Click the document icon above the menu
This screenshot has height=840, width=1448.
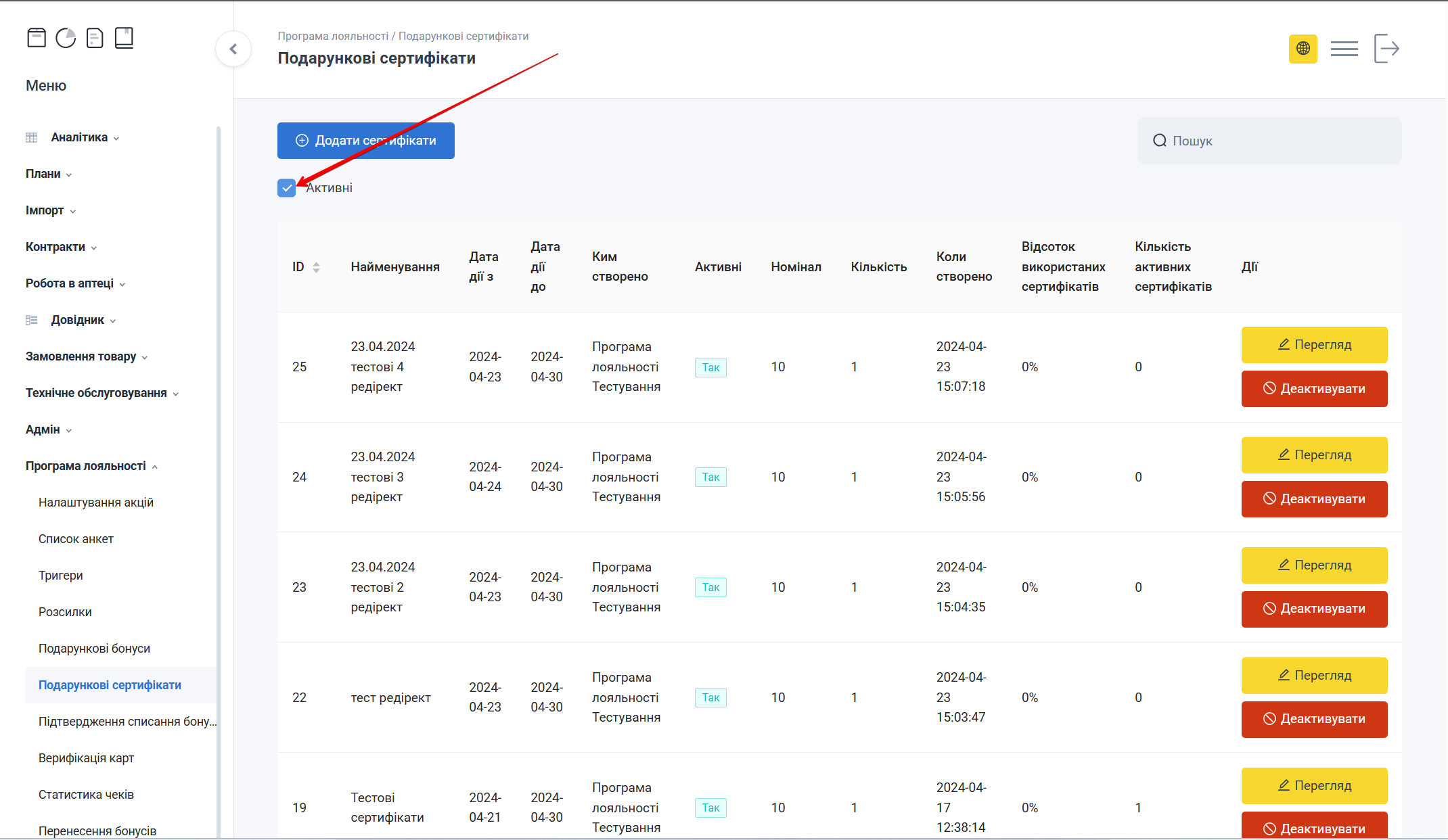[x=95, y=38]
